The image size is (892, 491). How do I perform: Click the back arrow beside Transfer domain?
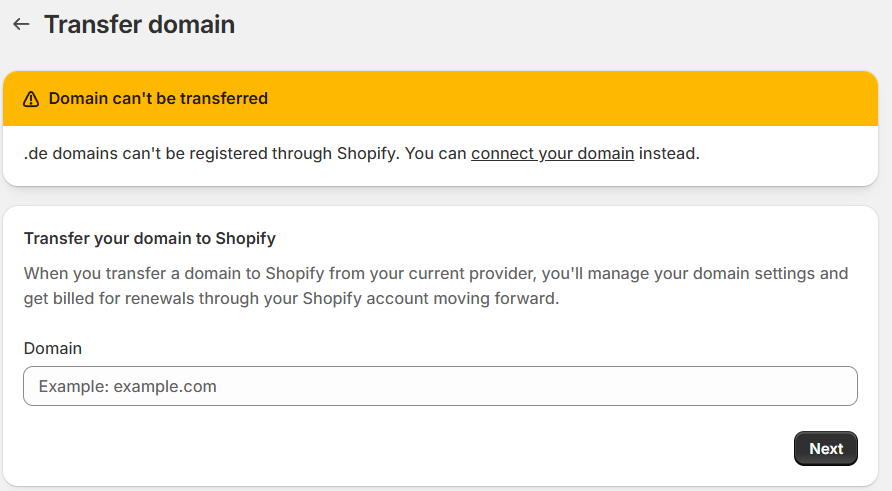21,24
